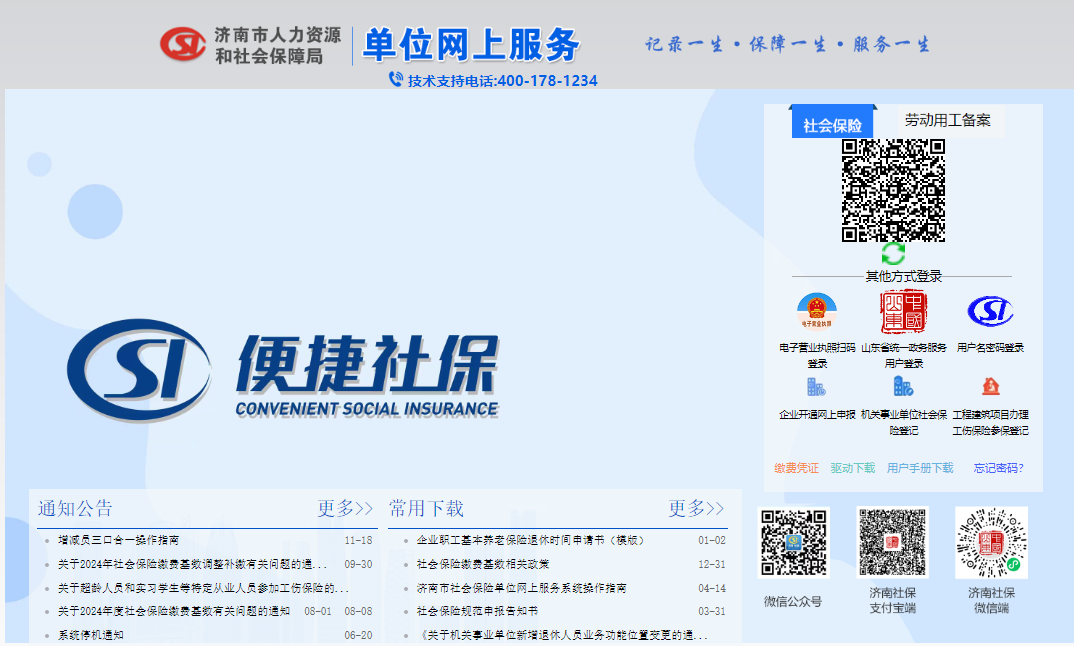Click the 常用下载 section heading

tap(426, 508)
